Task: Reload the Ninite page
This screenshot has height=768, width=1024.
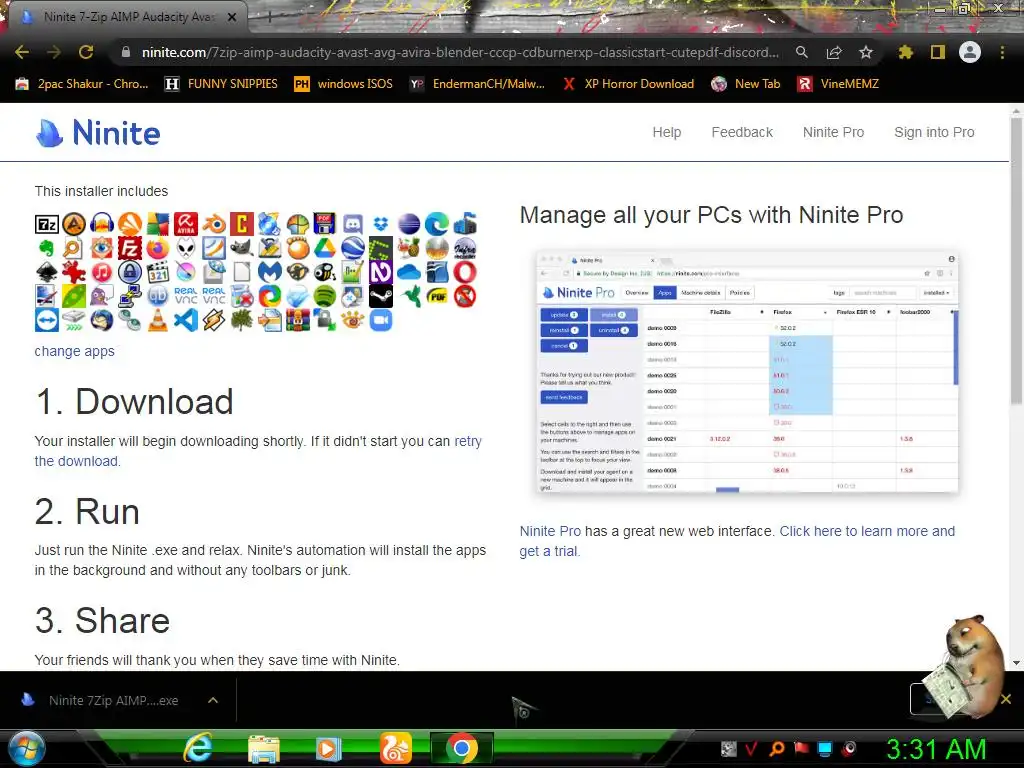Action: point(86,52)
